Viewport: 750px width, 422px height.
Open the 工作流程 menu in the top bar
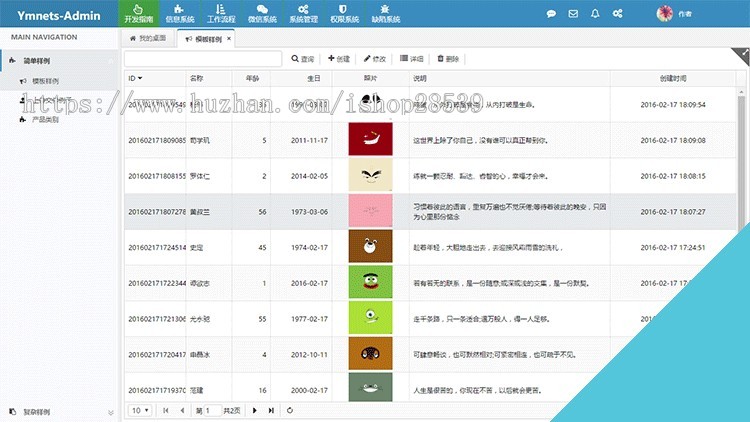click(221, 13)
